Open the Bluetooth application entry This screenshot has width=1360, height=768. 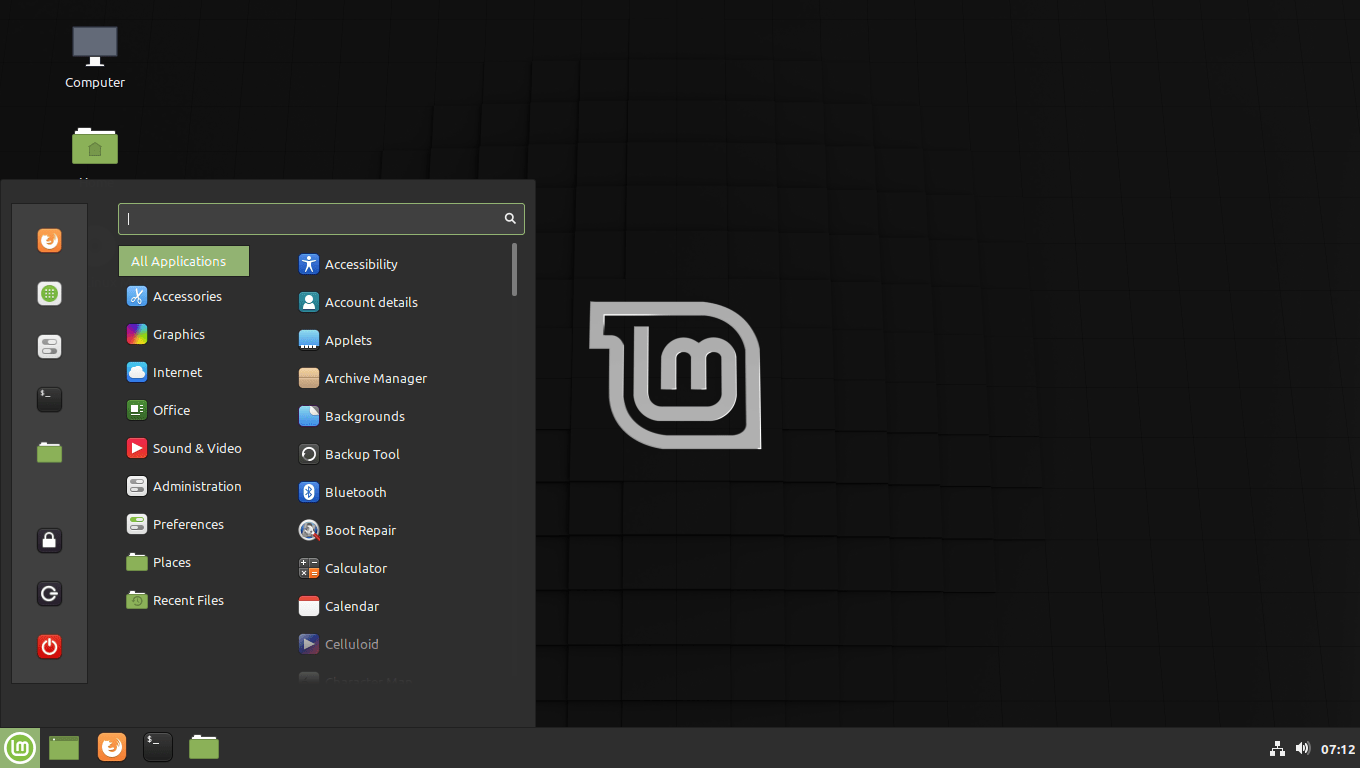(355, 492)
